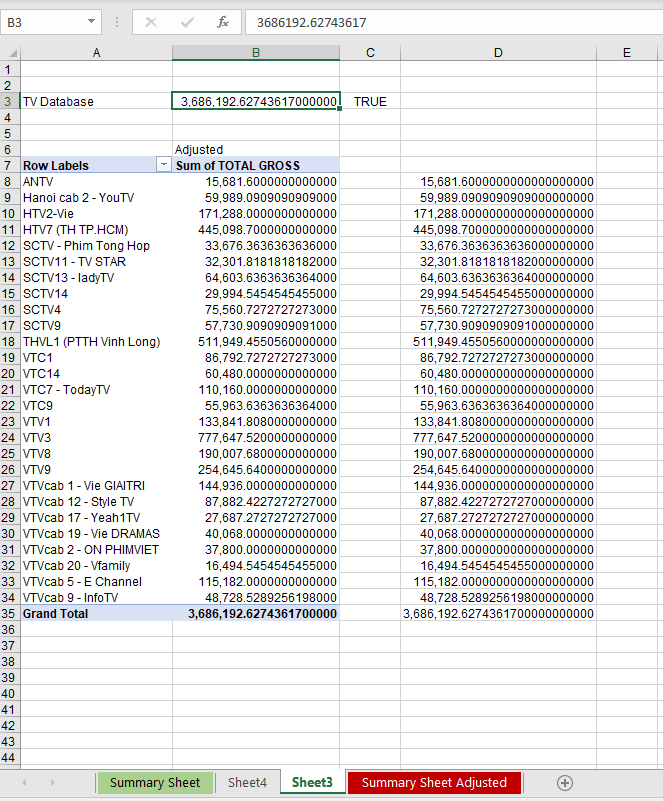Click VTVcab 9 - InfoTV cell
Viewport: 663px width, 801px height.
[x=96, y=597]
